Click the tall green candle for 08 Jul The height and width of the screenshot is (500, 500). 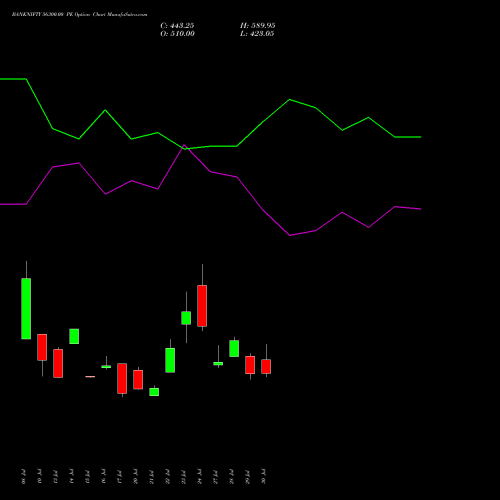click(26, 308)
